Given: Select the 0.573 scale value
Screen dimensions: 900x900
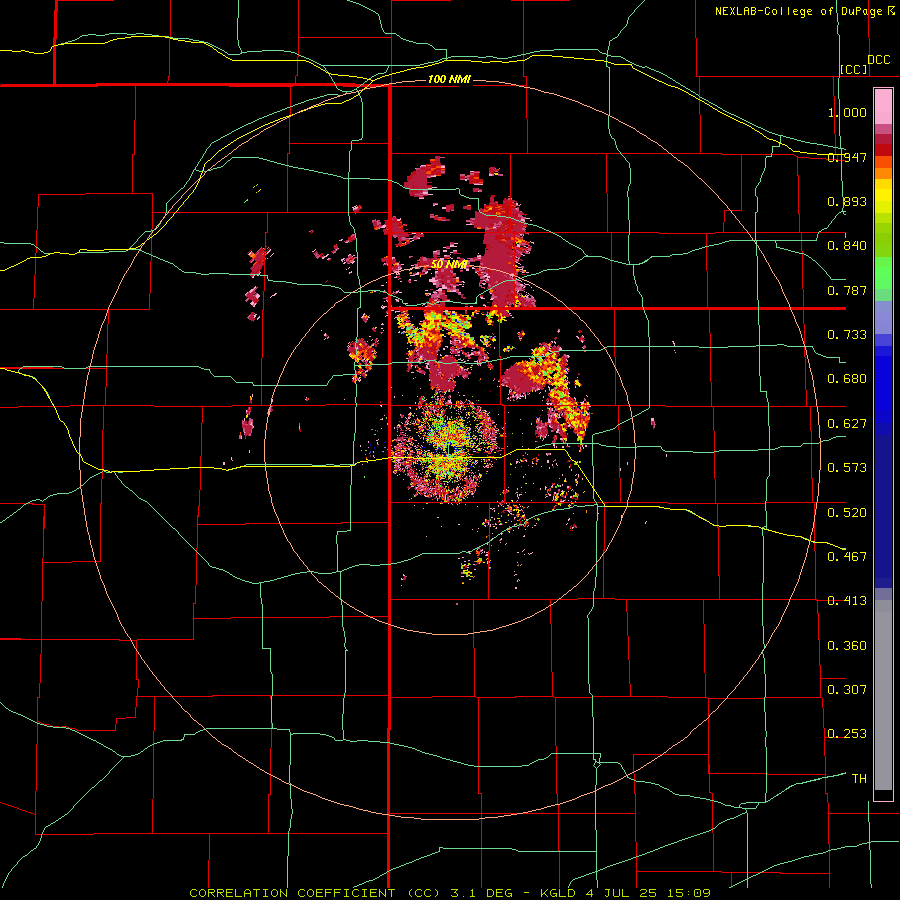Looking at the screenshot, I should [x=847, y=468].
